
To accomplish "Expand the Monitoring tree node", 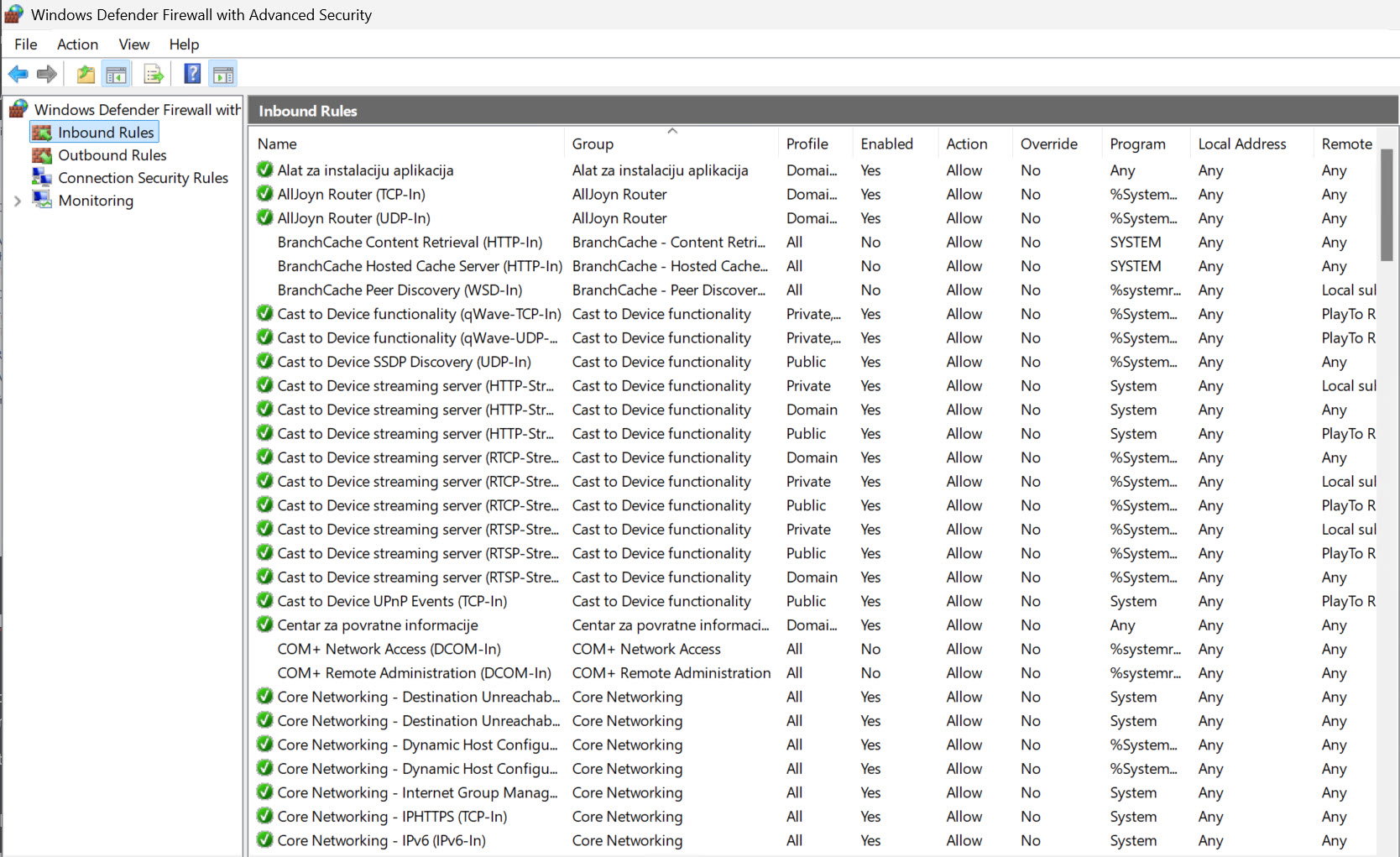I will [x=18, y=201].
